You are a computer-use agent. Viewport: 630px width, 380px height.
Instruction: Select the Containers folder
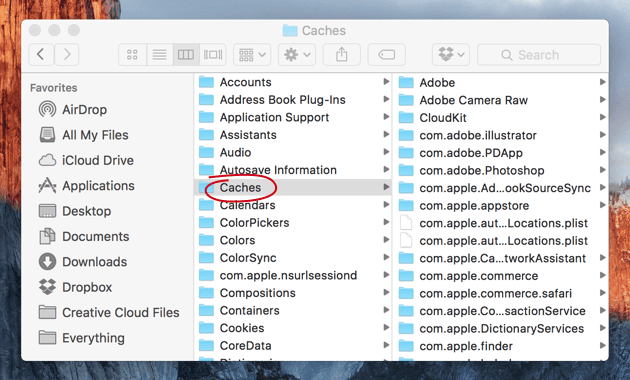click(x=293, y=310)
